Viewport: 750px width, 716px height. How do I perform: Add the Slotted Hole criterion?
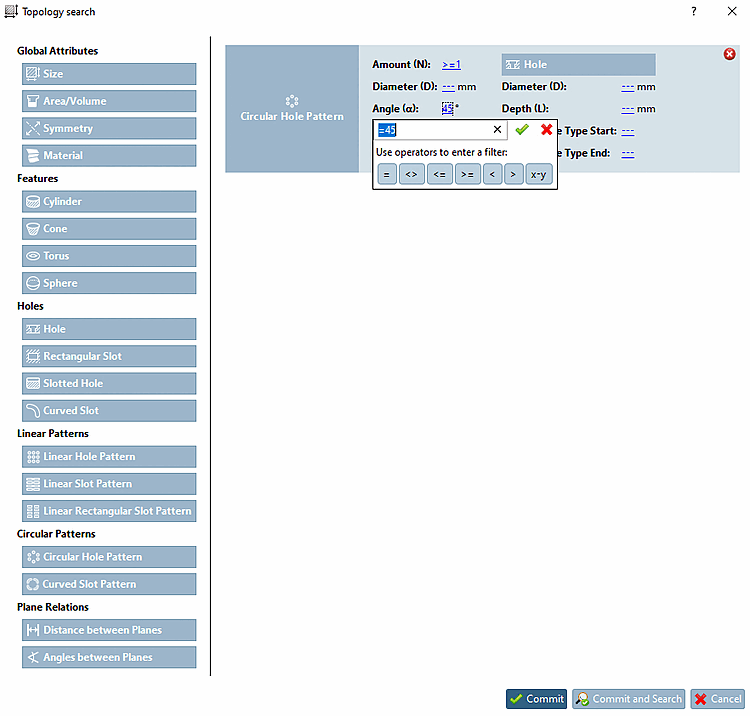pos(109,384)
